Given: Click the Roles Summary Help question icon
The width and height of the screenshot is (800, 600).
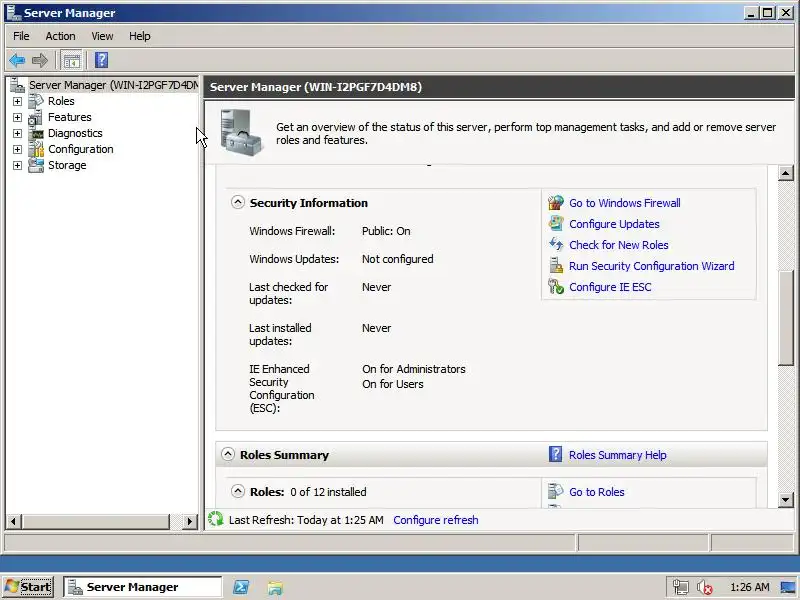Looking at the screenshot, I should tap(555, 454).
